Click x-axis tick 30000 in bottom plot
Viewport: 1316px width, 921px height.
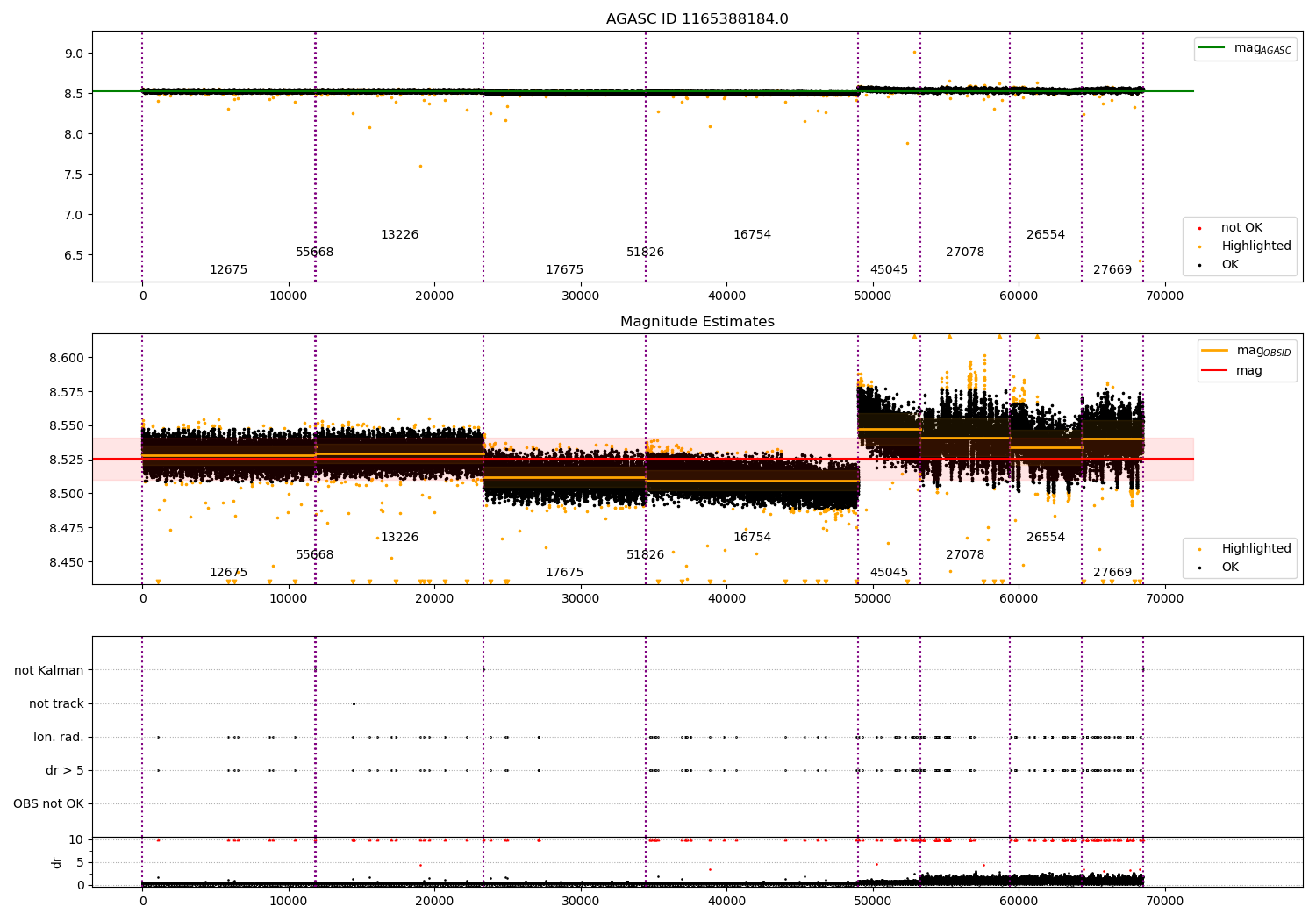[x=580, y=901]
